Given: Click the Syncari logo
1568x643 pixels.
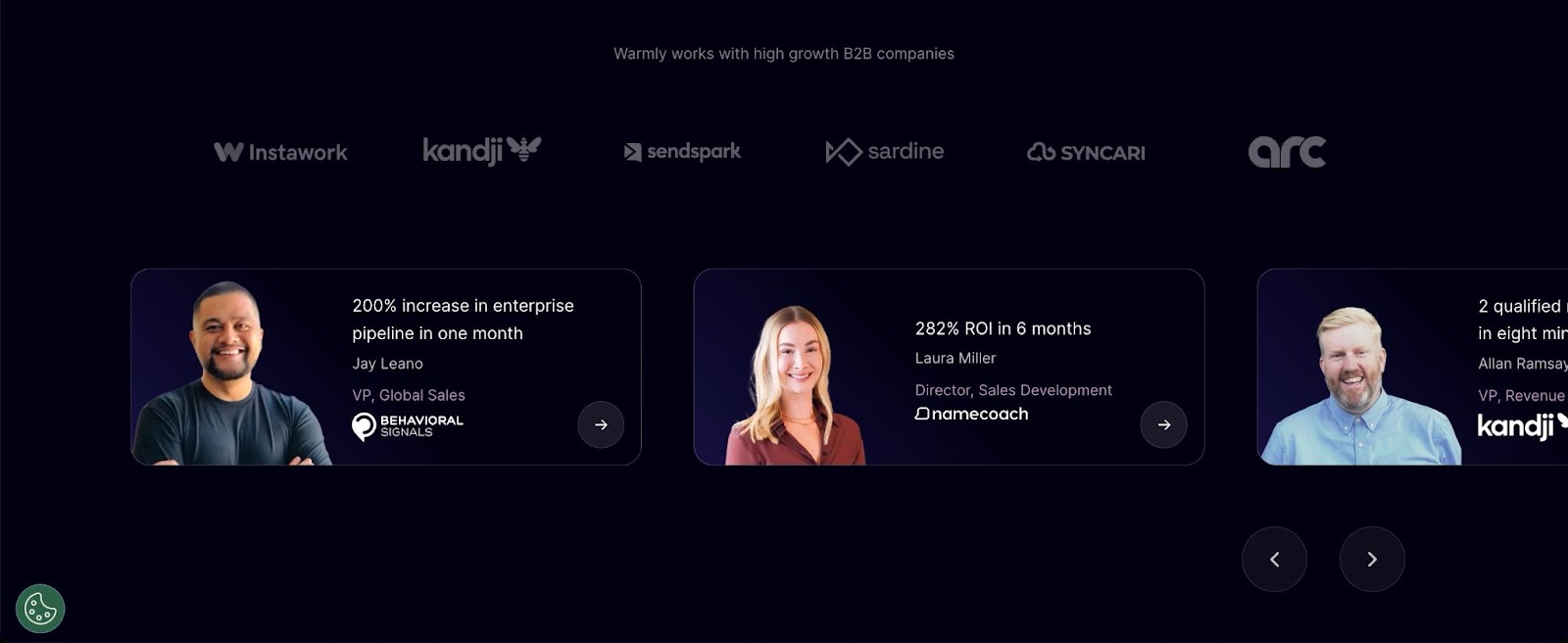Looking at the screenshot, I should pyautogui.click(x=1086, y=152).
